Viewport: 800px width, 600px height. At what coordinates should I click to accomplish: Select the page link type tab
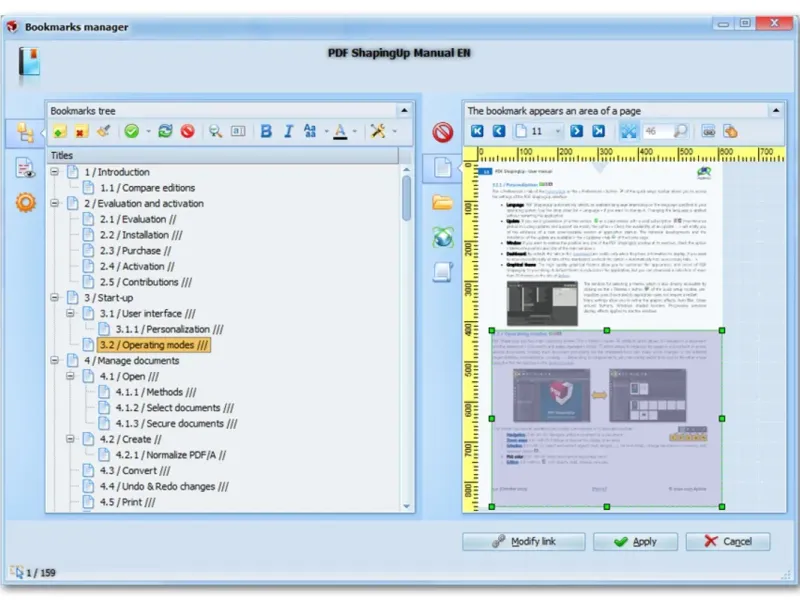point(442,168)
